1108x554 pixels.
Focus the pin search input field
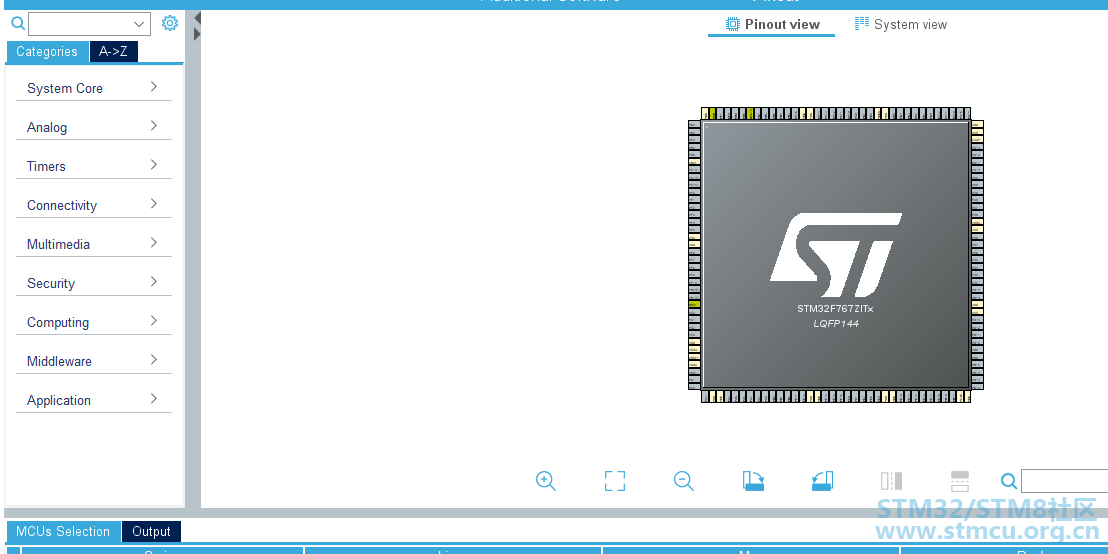point(1064,481)
